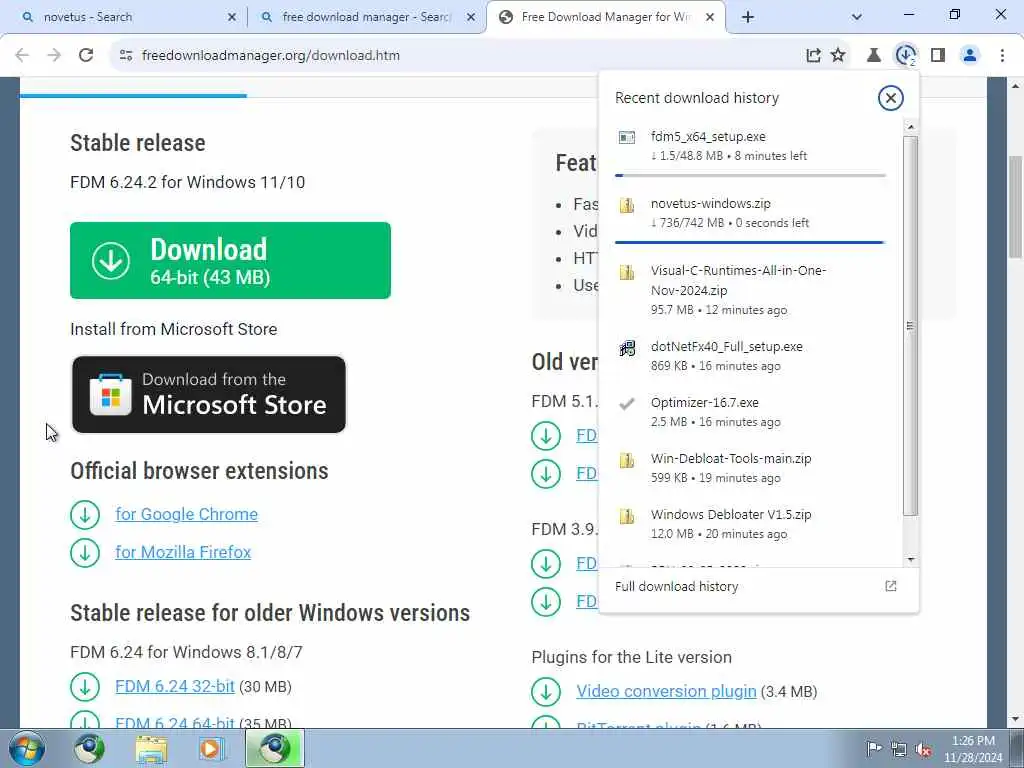Open the dotNetFx40_Full_setup.exe download entry
1024x768 pixels.
pyautogui.click(x=750, y=356)
